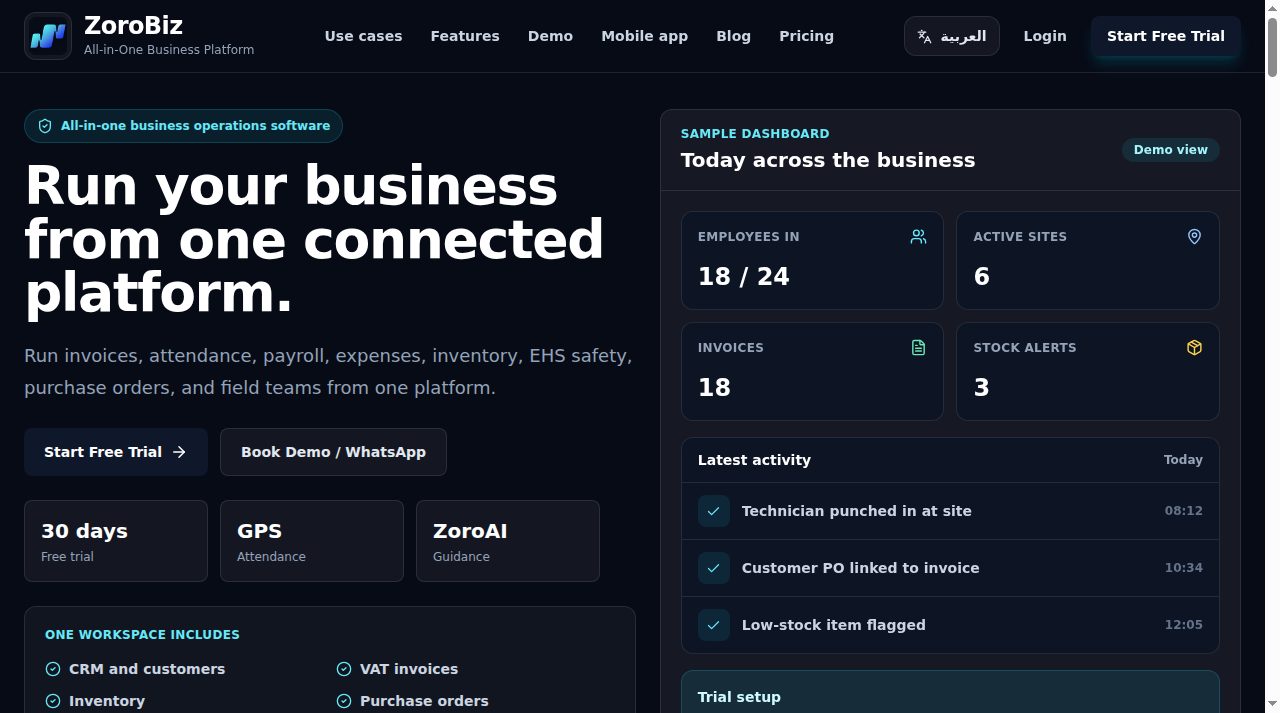Click 'ONE WORKSPACE INCLUDES' label

coord(142,635)
